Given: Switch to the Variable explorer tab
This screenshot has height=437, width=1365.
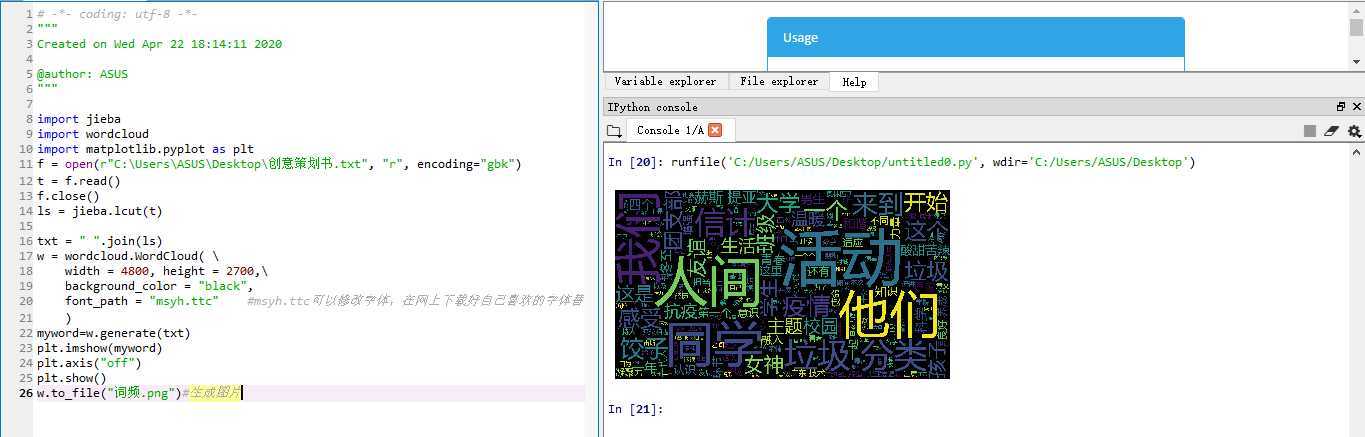Looking at the screenshot, I should click(x=665, y=82).
